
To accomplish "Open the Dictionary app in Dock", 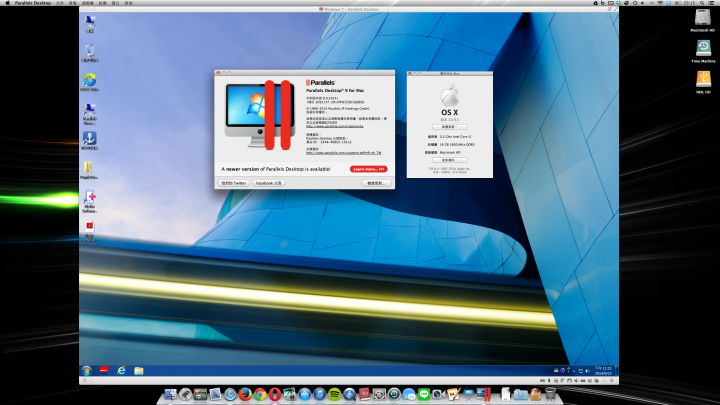I will tap(364, 394).
